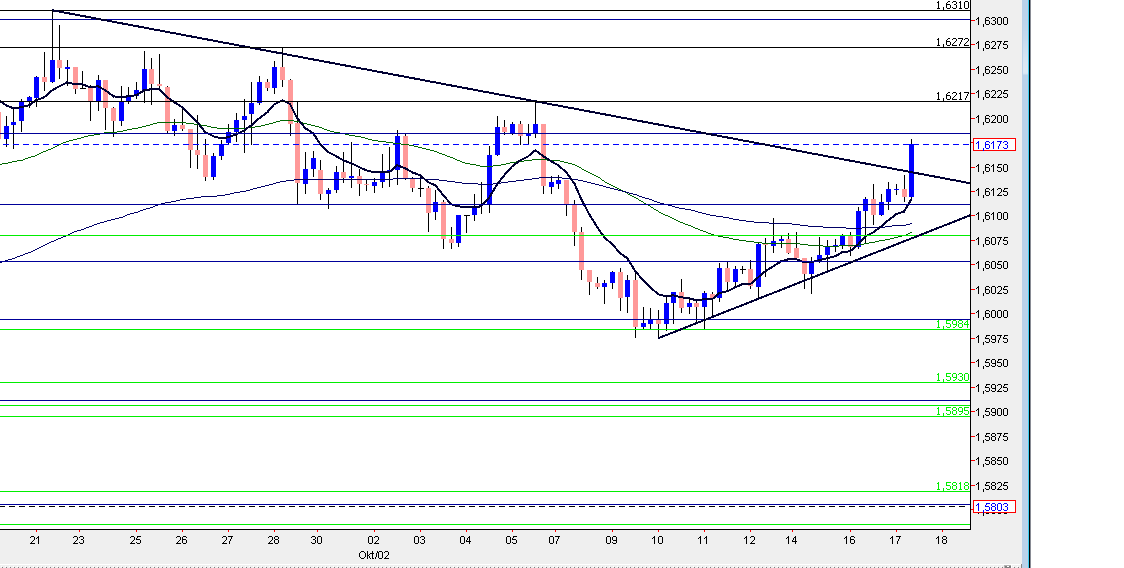Select the 1,6217 resistance level label

point(953,95)
